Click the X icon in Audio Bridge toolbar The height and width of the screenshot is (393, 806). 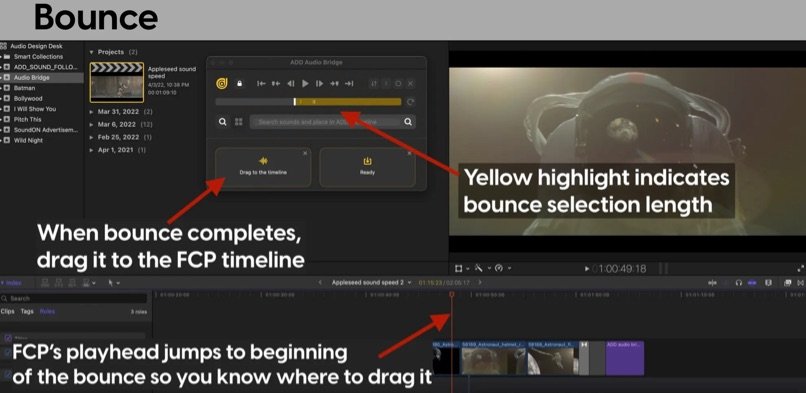tap(410, 83)
